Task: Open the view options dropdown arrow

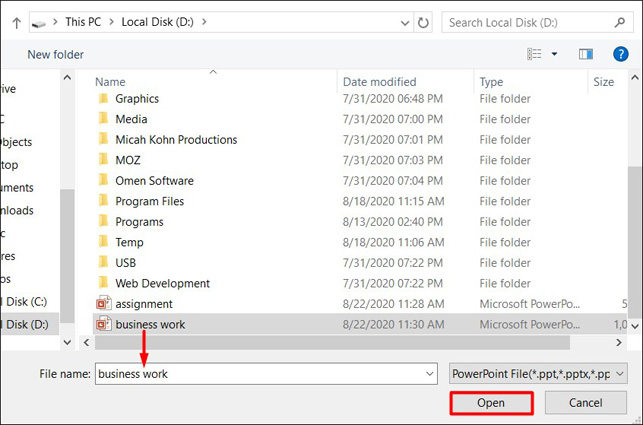Action: click(554, 54)
